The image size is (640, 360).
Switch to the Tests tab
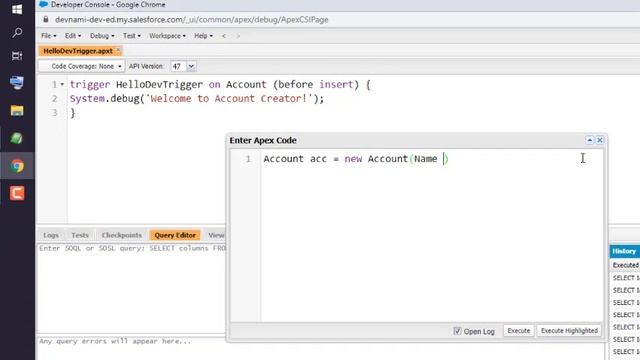click(80, 235)
